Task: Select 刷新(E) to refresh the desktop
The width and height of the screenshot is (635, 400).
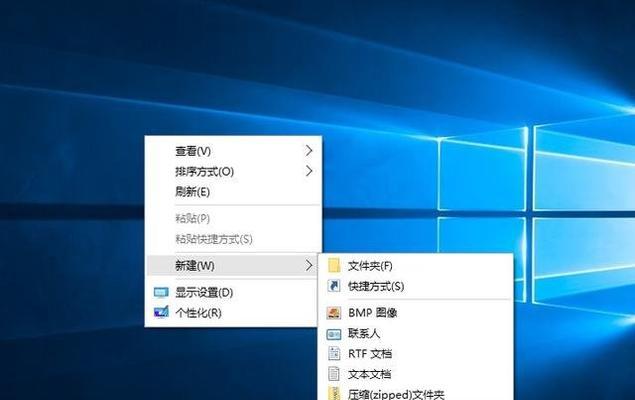Action: [233, 191]
